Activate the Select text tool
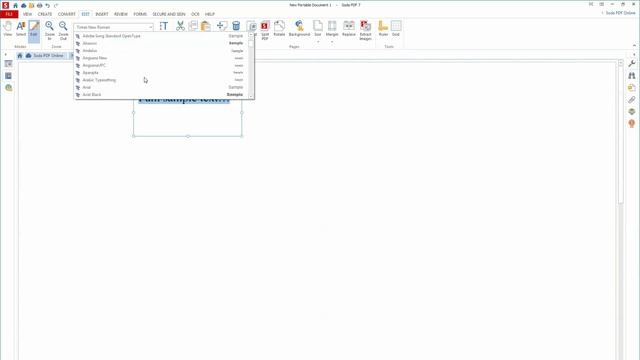This screenshot has height=360, width=640. point(21,29)
